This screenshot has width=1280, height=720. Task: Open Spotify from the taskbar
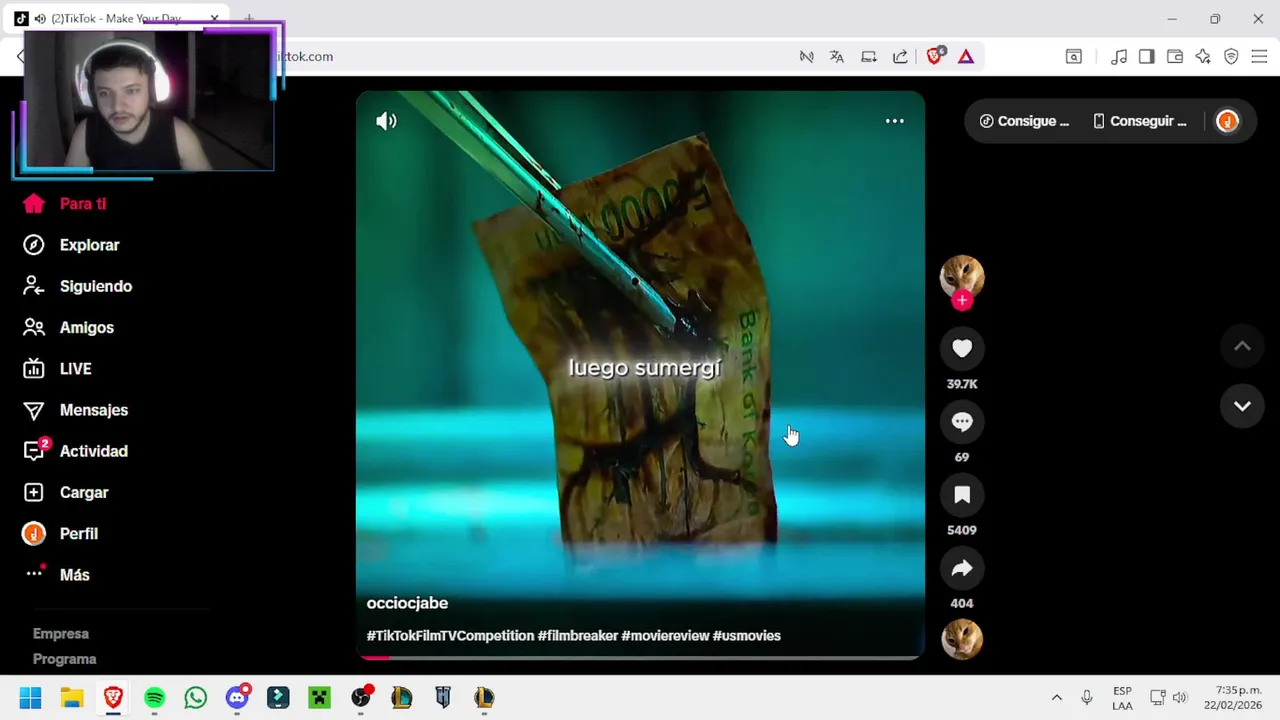(x=154, y=697)
